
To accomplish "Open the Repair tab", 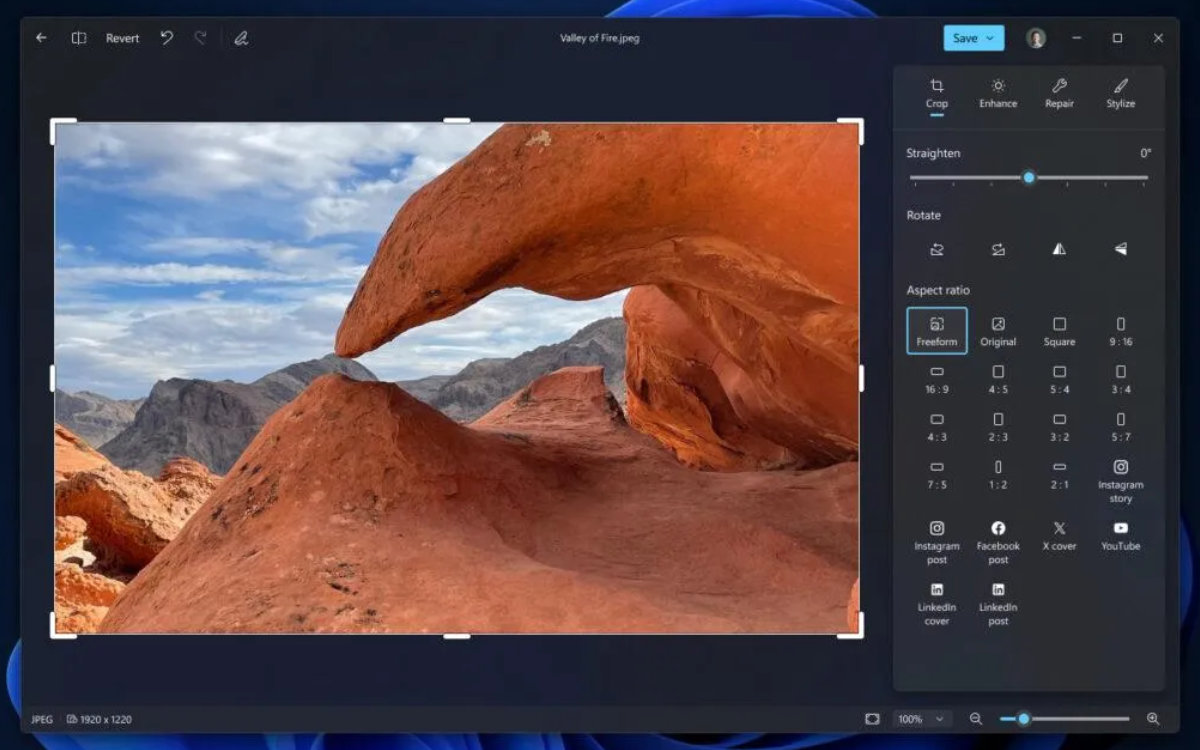I will point(1059,94).
